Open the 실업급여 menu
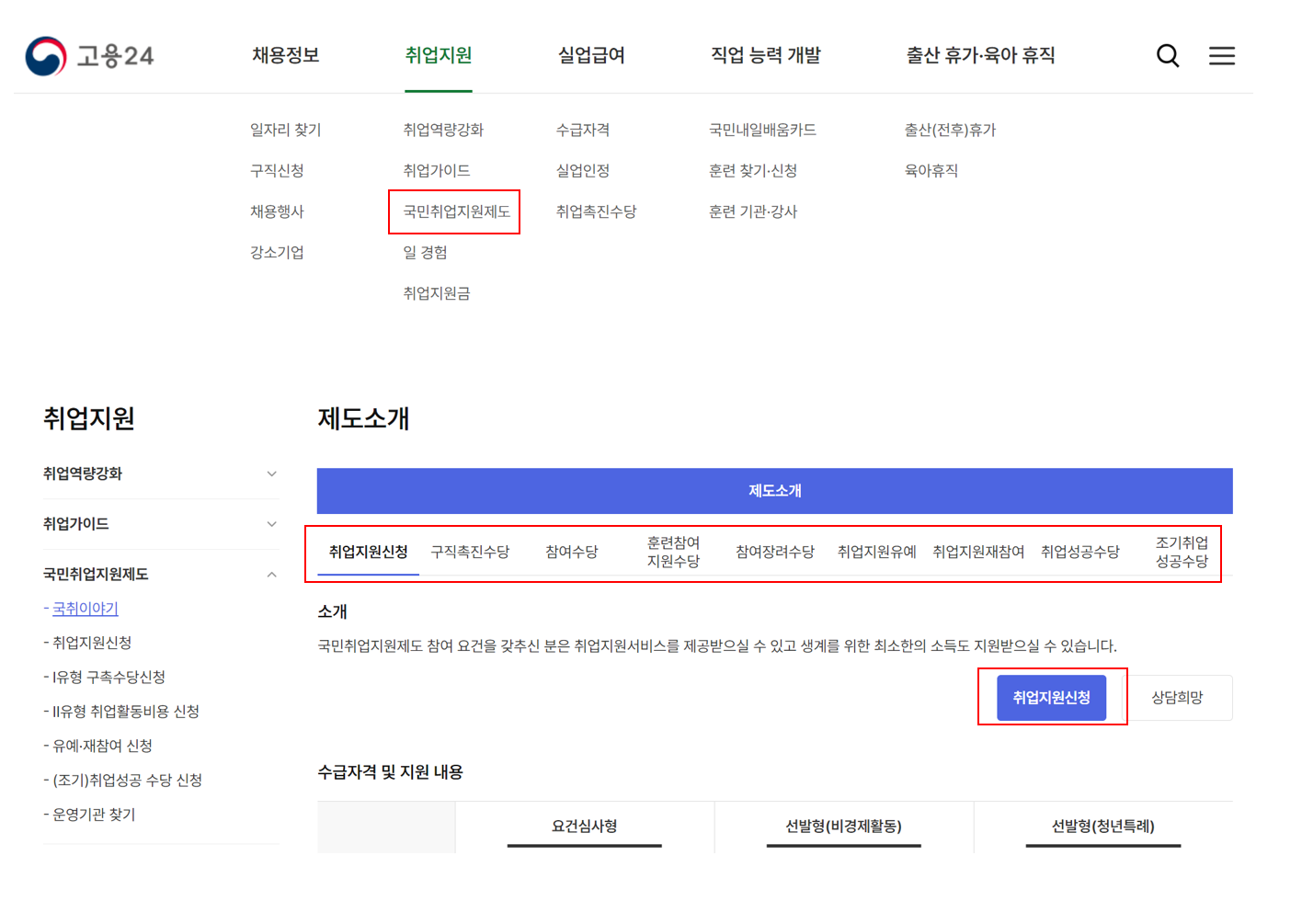This screenshot has width=1302, height=924. tap(591, 55)
